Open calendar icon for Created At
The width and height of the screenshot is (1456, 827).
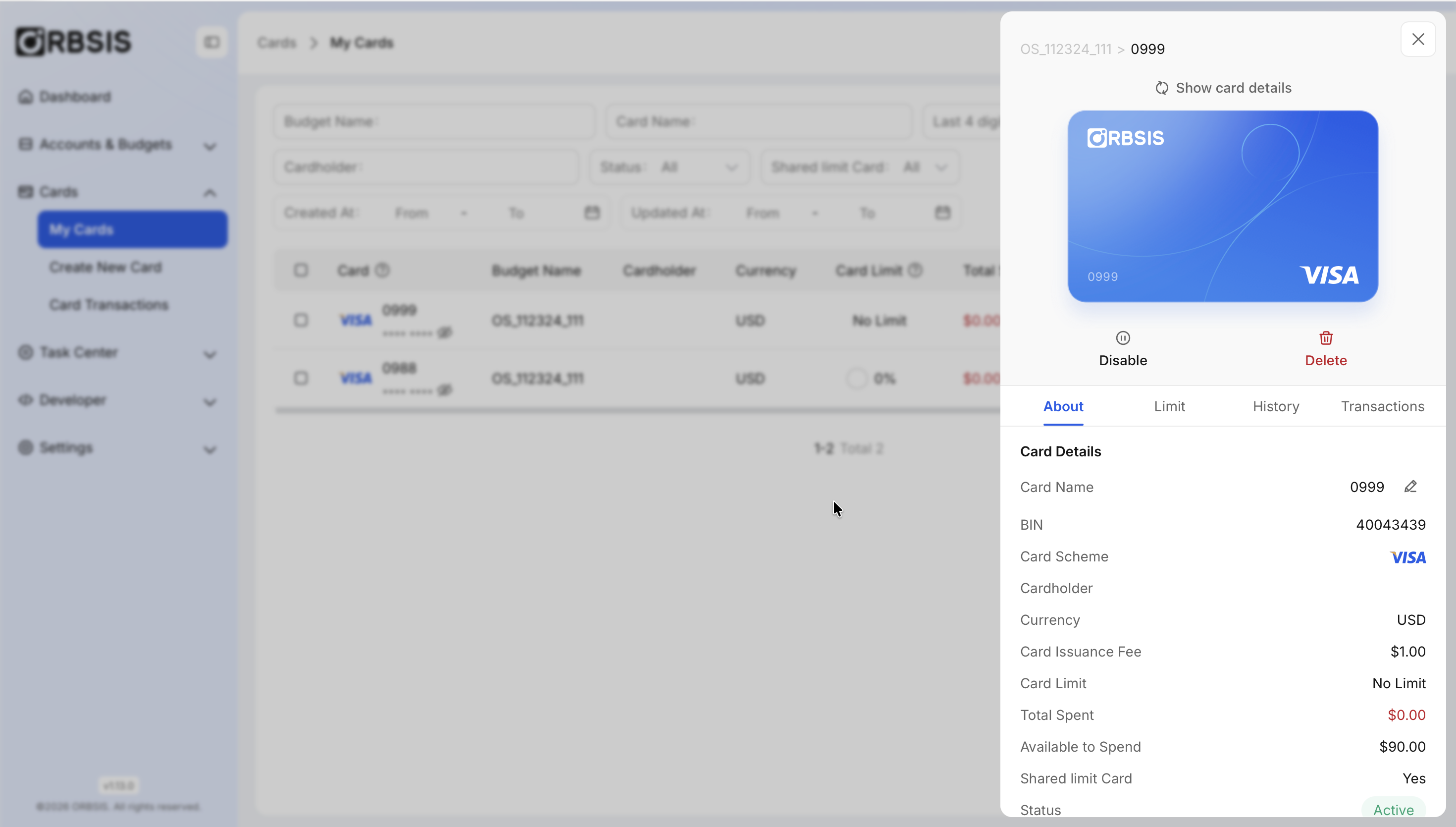[591, 213]
